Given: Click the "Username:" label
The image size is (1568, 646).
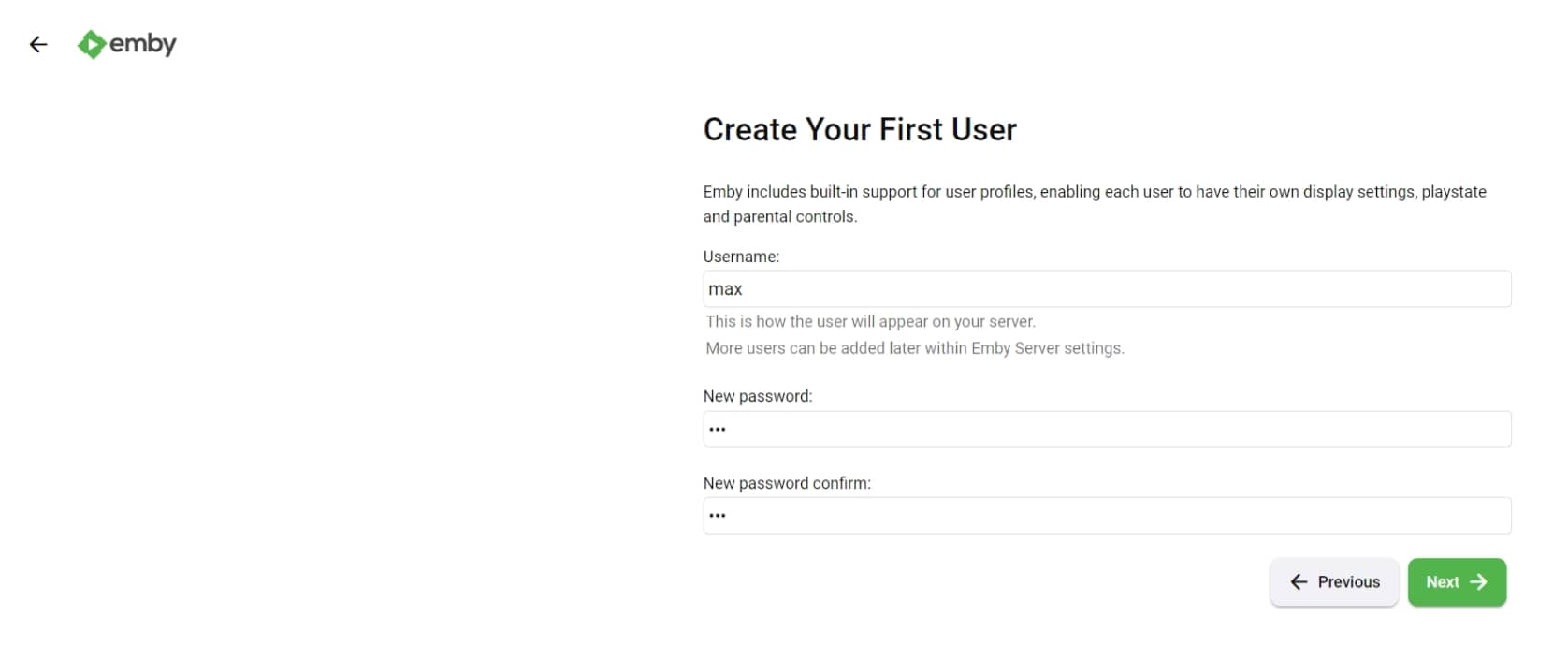Looking at the screenshot, I should (x=741, y=257).
